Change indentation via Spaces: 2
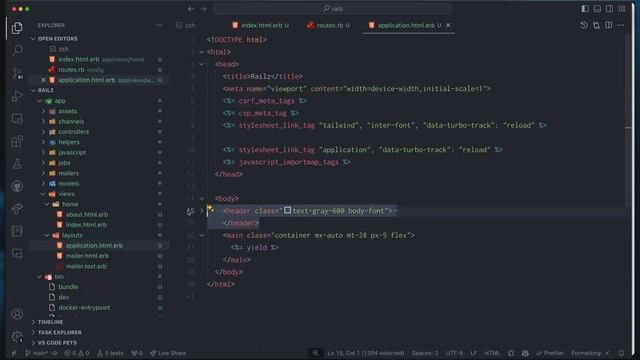The image size is (640, 360). pos(425,353)
